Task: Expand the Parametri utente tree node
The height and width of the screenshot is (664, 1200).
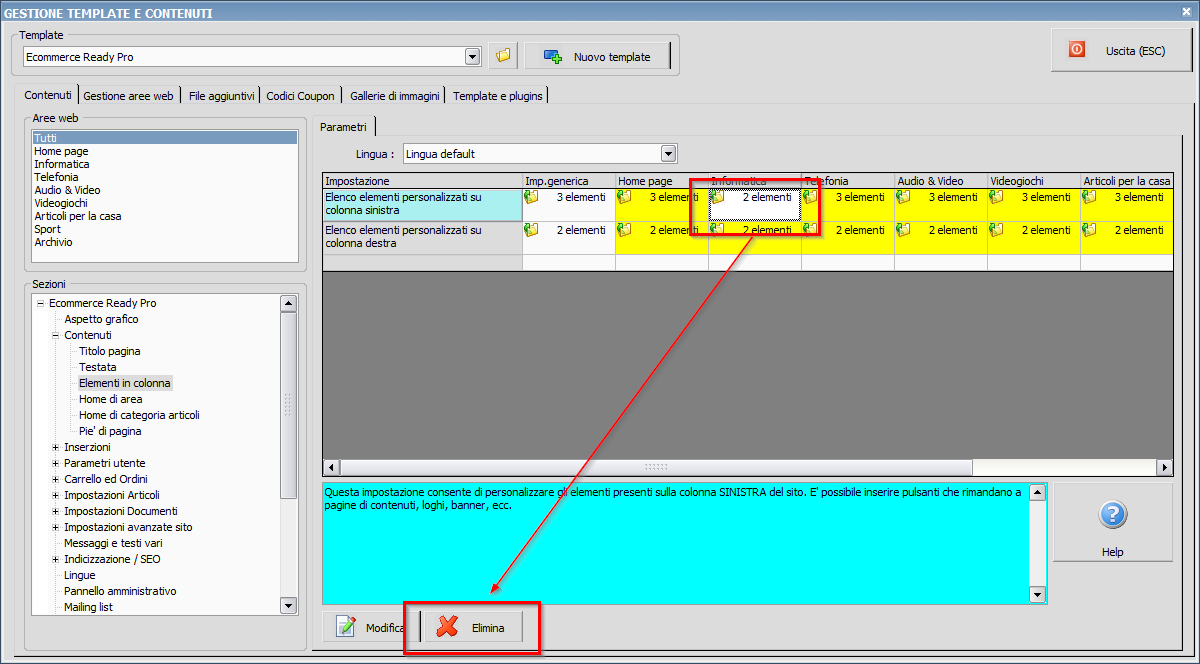Action: coord(56,463)
